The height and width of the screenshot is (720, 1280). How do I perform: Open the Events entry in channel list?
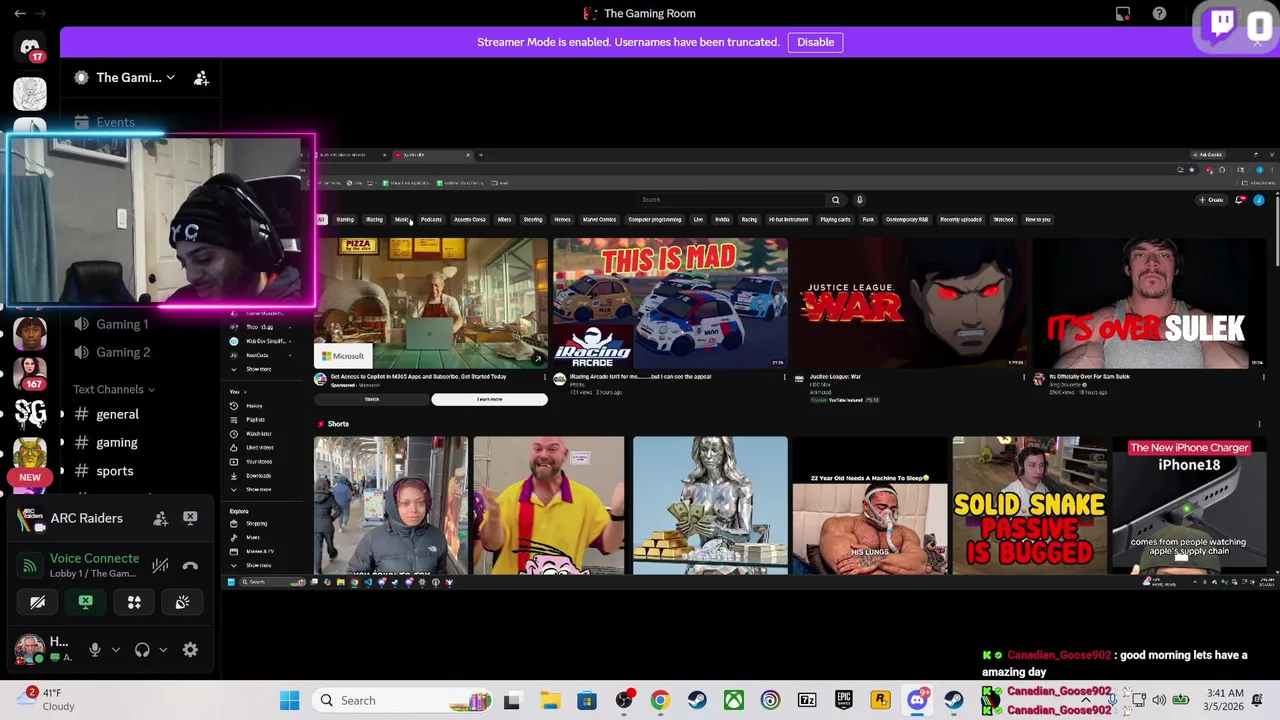[x=115, y=122]
